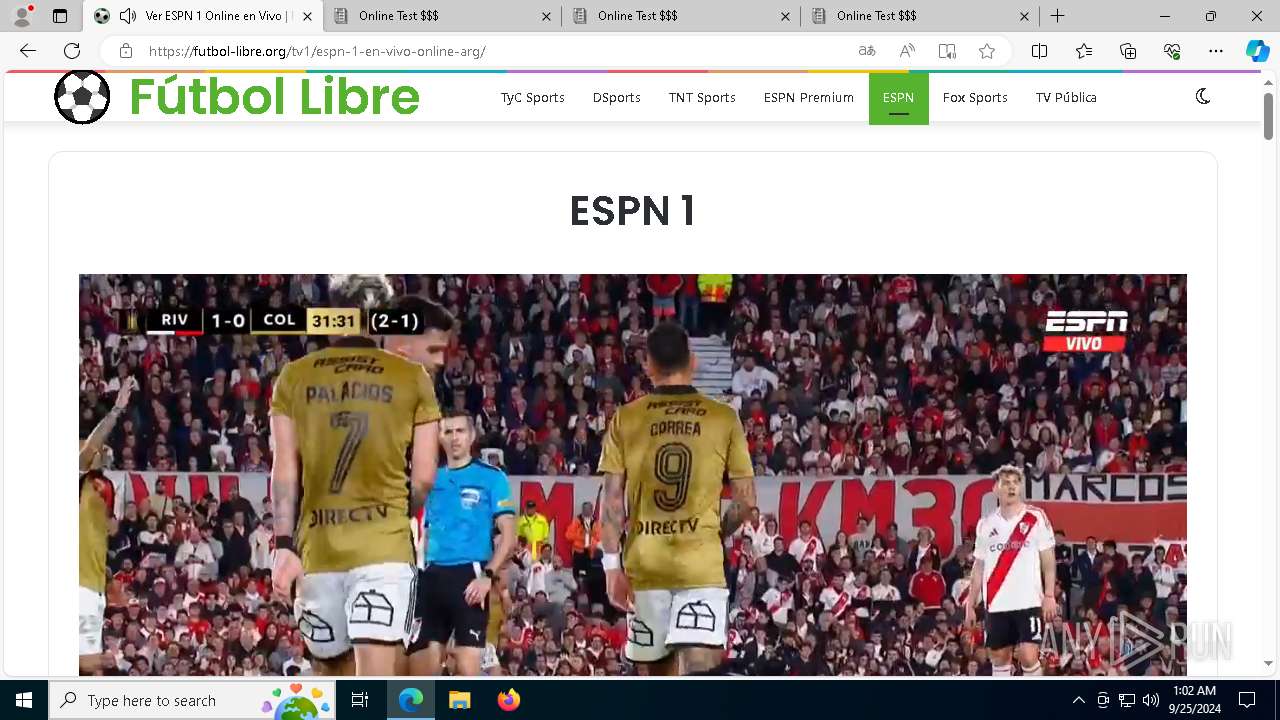This screenshot has width=1280, height=720.
Task: Switch to the first Online Test $$$ tab
Action: click(444, 16)
